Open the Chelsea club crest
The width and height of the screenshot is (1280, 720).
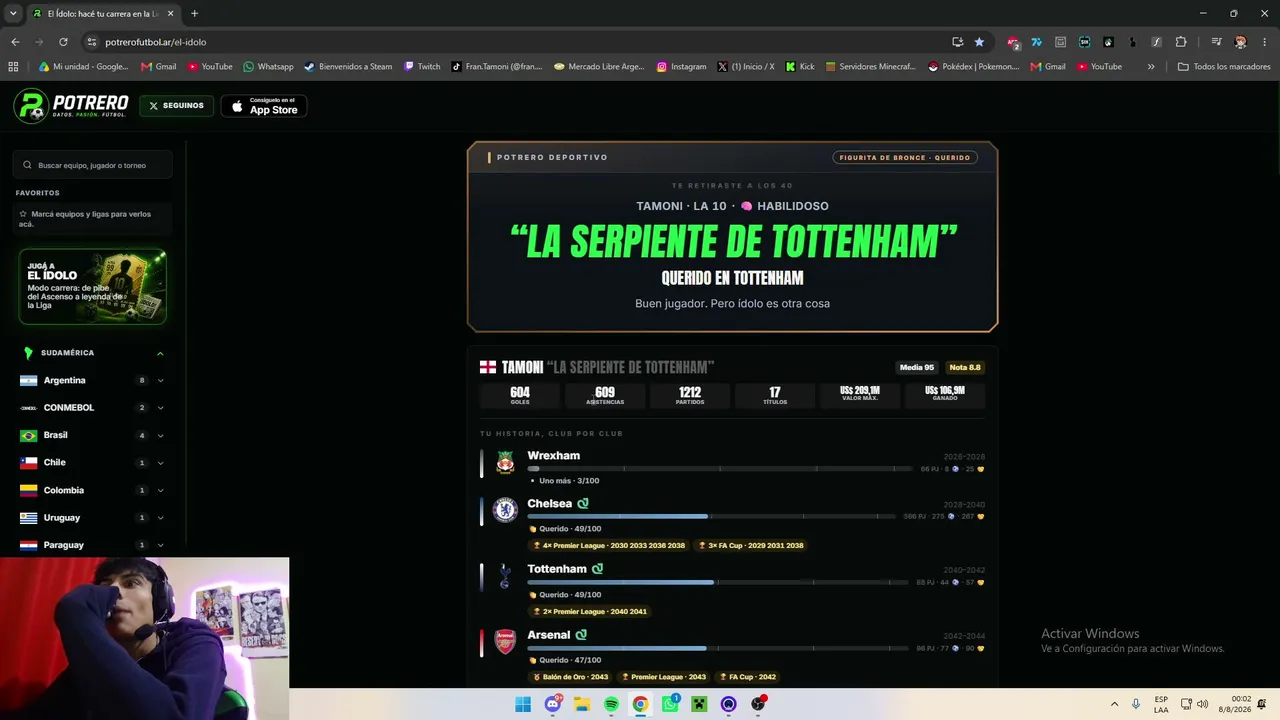click(x=506, y=510)
